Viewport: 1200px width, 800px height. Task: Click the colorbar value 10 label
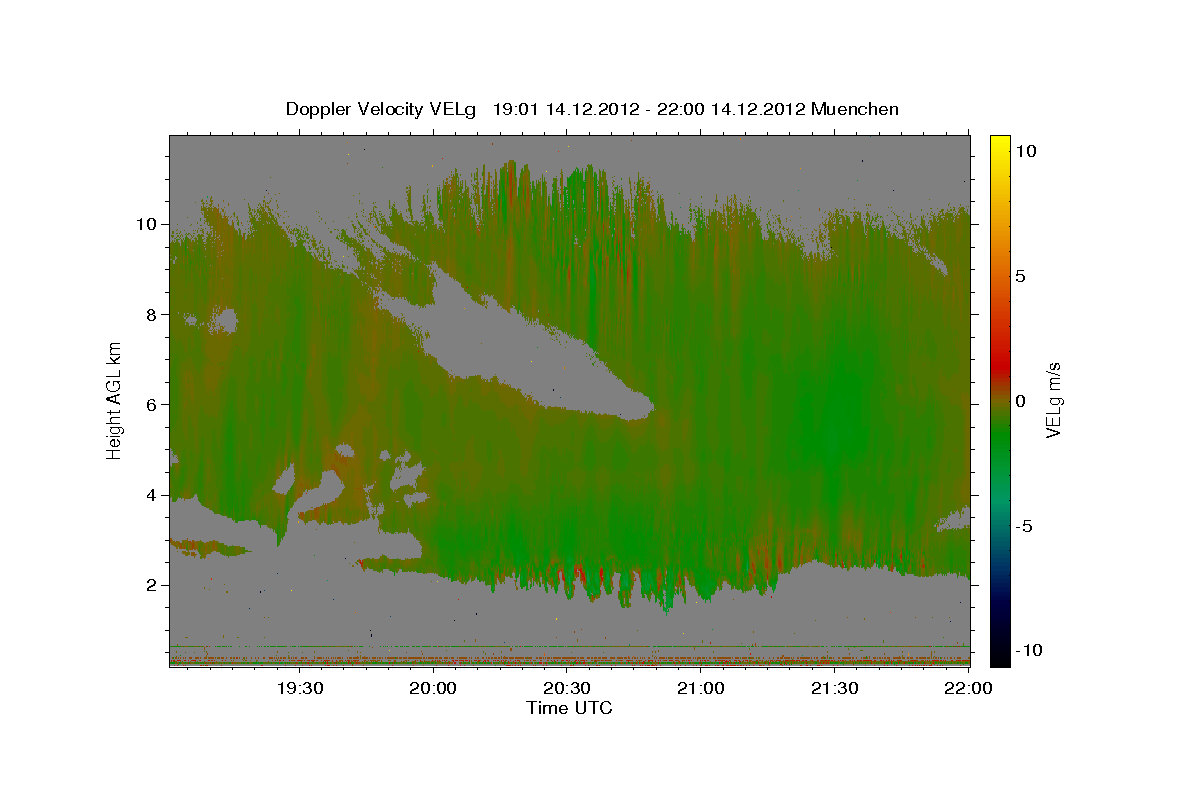1025,150
